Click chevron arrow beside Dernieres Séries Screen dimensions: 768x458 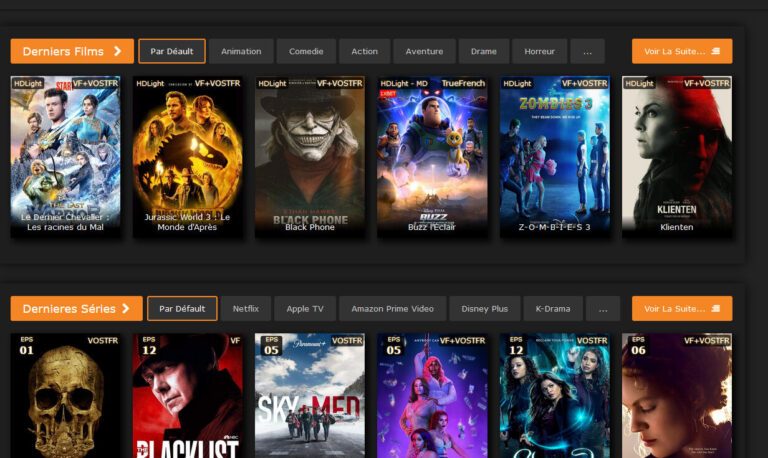[x=126, y=308]
